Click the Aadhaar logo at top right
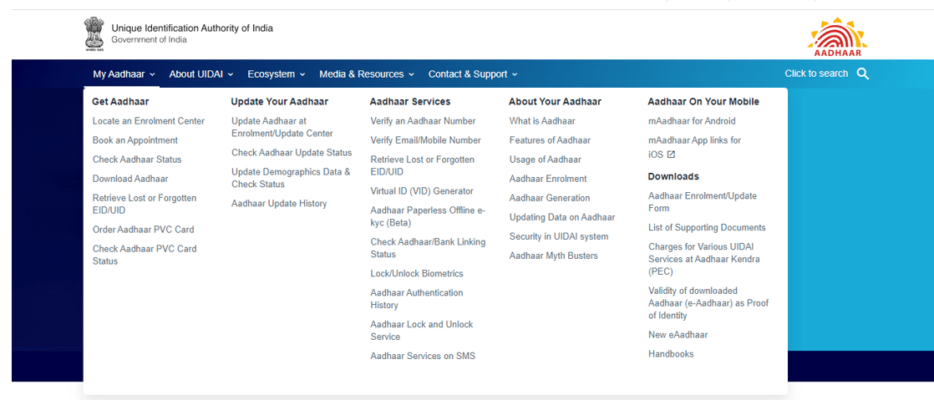Image resolution: width=934 pixels, height=400 pixels. 837,36
